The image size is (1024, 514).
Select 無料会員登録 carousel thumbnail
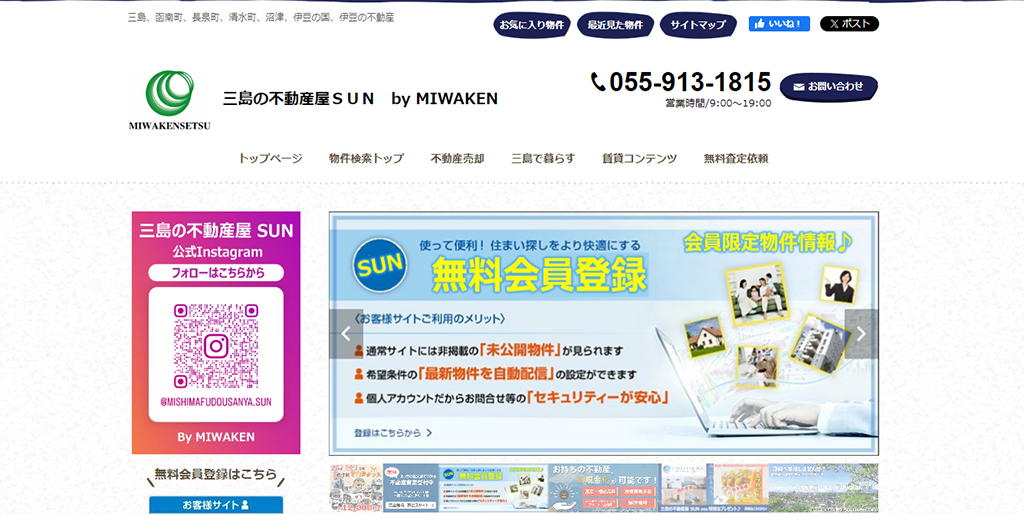(493, 488)
